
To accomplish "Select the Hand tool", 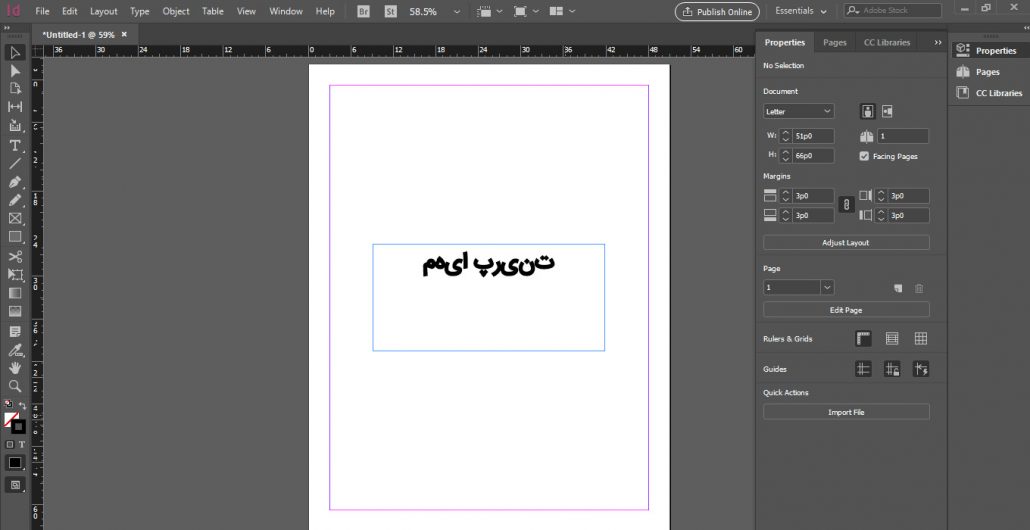I will point(15,368).
